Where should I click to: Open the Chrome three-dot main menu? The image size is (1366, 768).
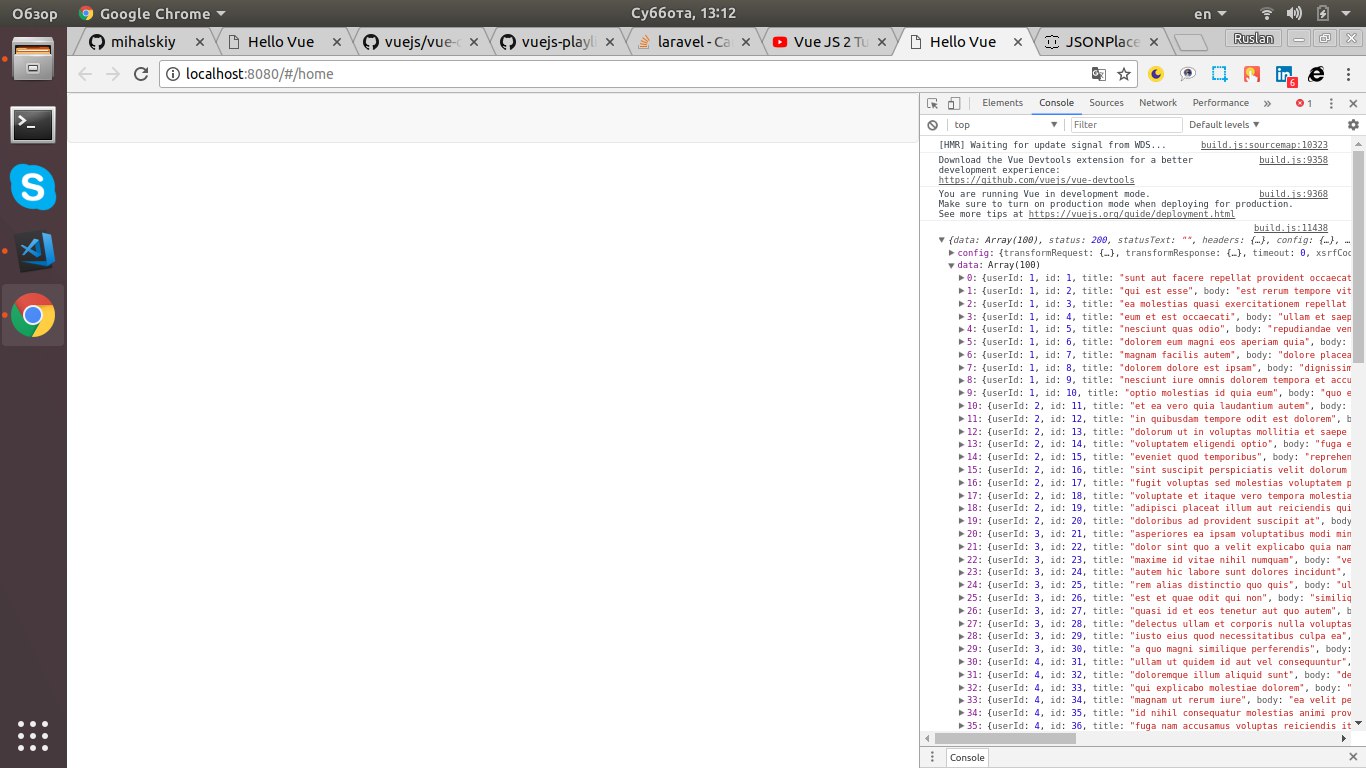coord(1347,74)
